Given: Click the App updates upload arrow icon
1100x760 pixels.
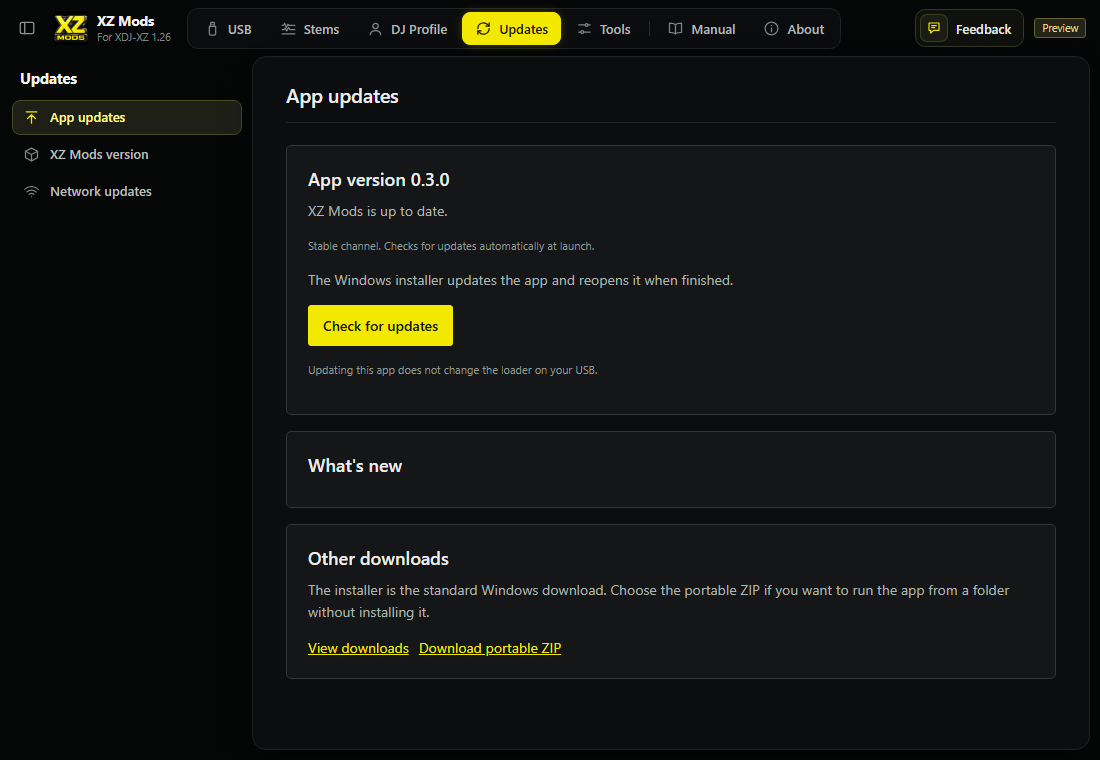Looking at the screenshot, I should [32, 117].
